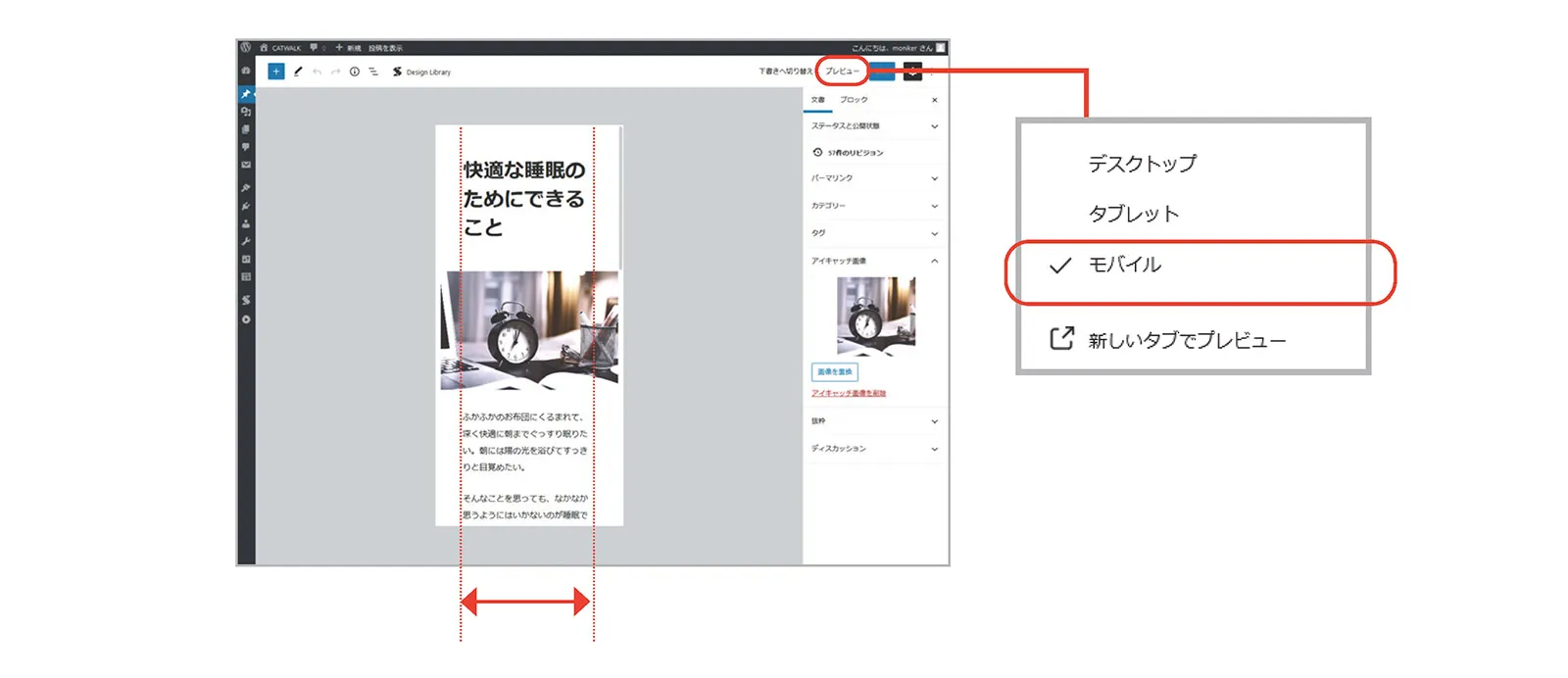Click the undo arrow icon
Screen dimensions: 1568x678
tap(317, 72)
